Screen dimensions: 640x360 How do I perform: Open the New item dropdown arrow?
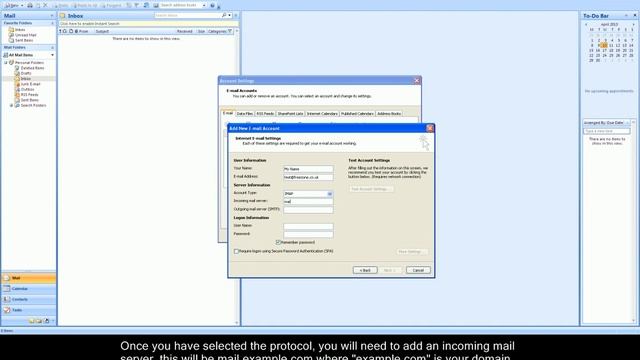(22, 5)
